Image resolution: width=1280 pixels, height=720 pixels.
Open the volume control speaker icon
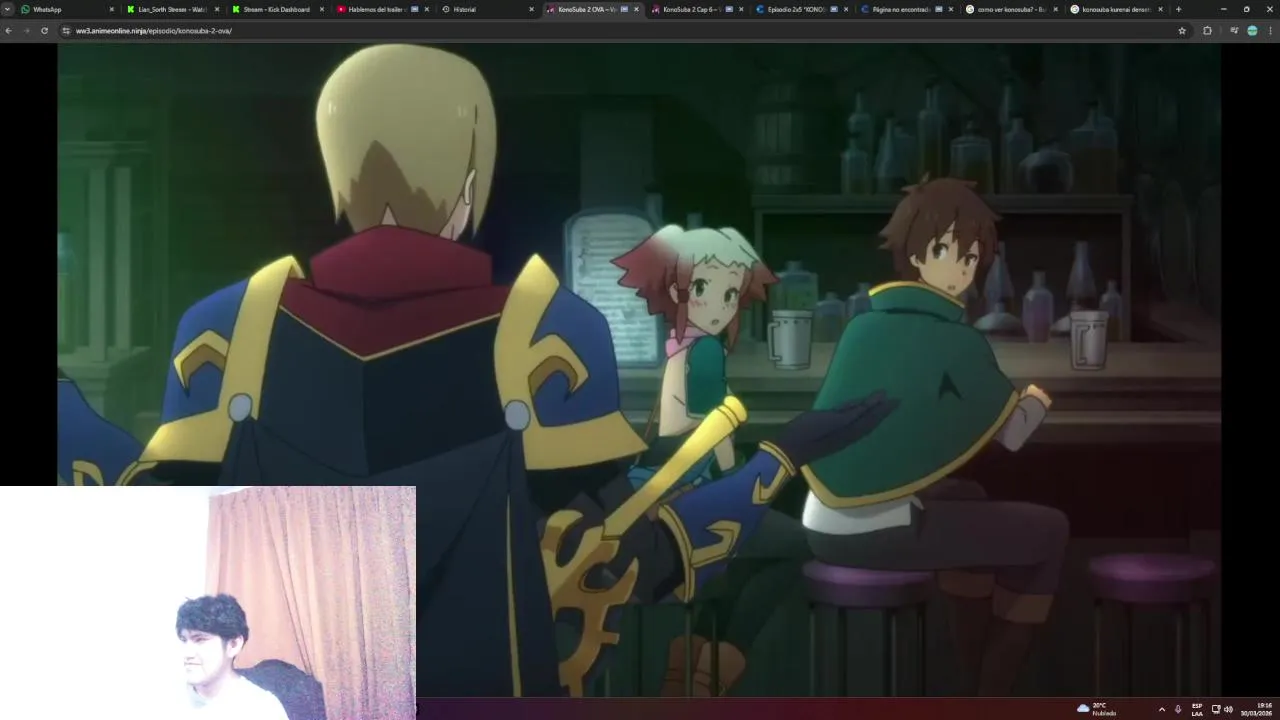coord(1228,709)
